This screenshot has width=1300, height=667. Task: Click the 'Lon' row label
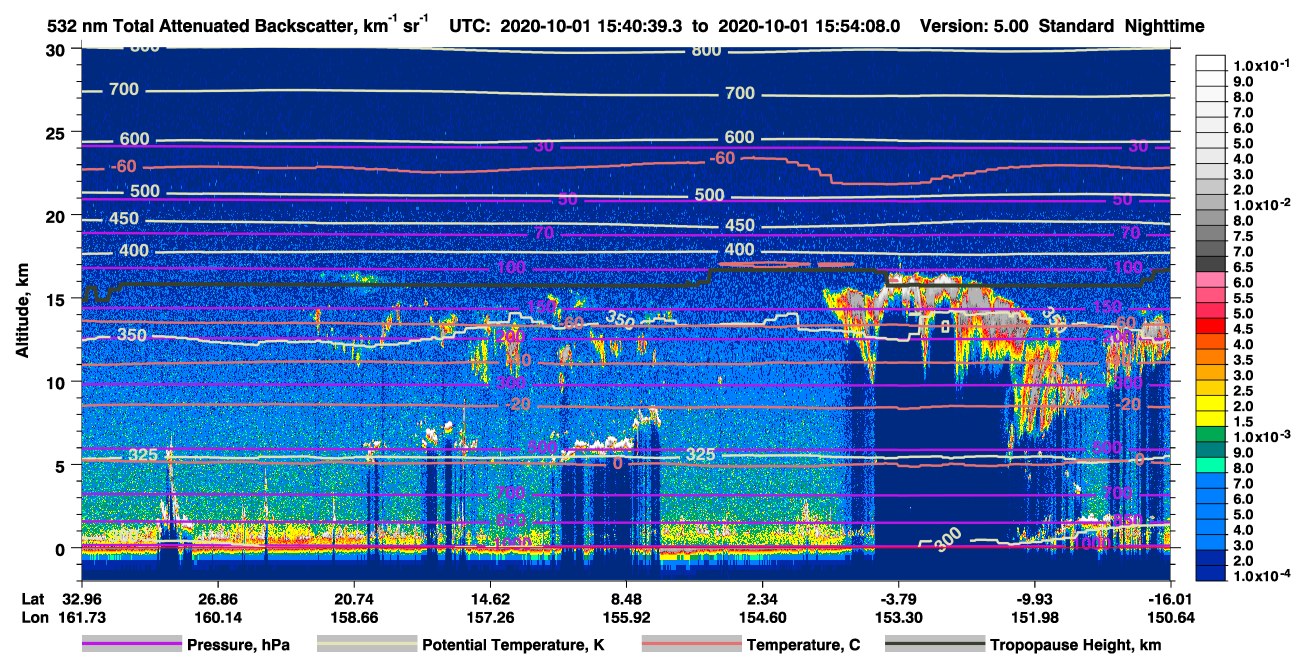click(33, 617)
